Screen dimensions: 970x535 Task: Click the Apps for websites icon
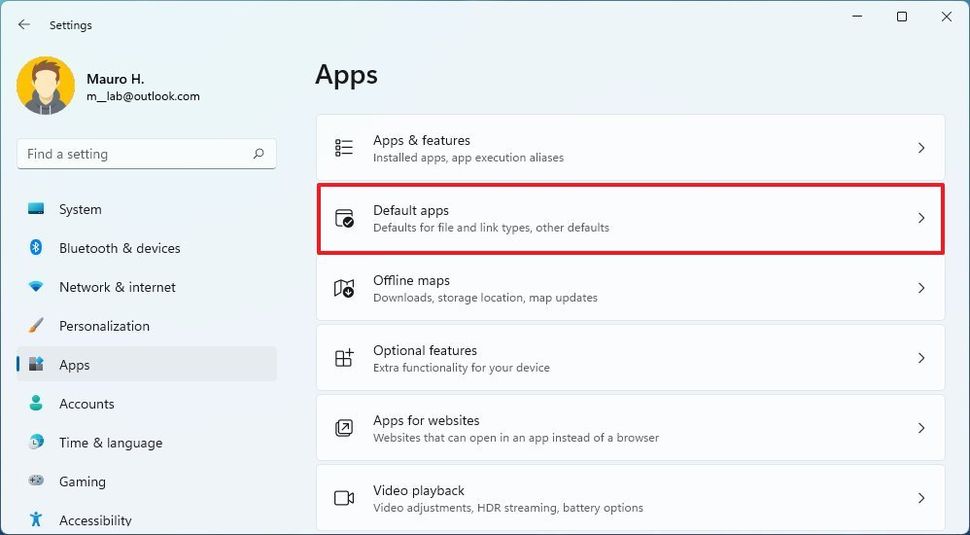point(344,428)
